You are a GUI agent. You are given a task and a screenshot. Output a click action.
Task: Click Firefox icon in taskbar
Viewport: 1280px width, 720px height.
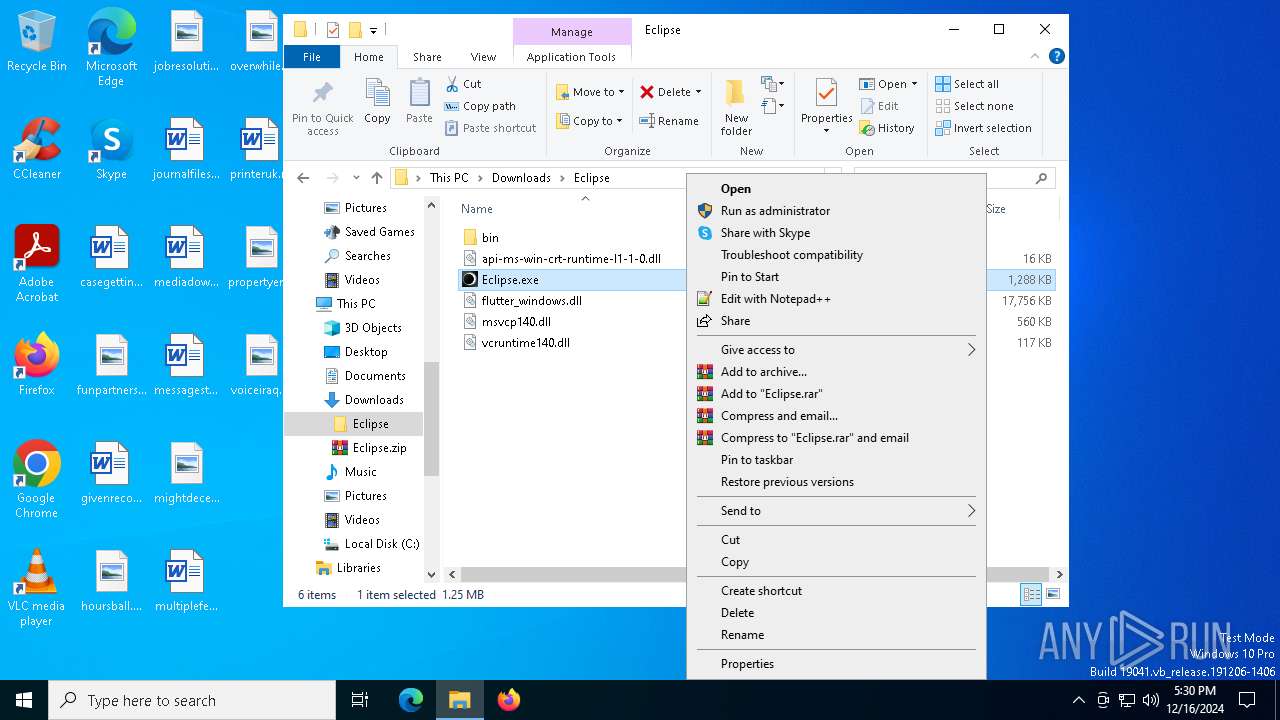pyautogui.click(x=509, y=700)
